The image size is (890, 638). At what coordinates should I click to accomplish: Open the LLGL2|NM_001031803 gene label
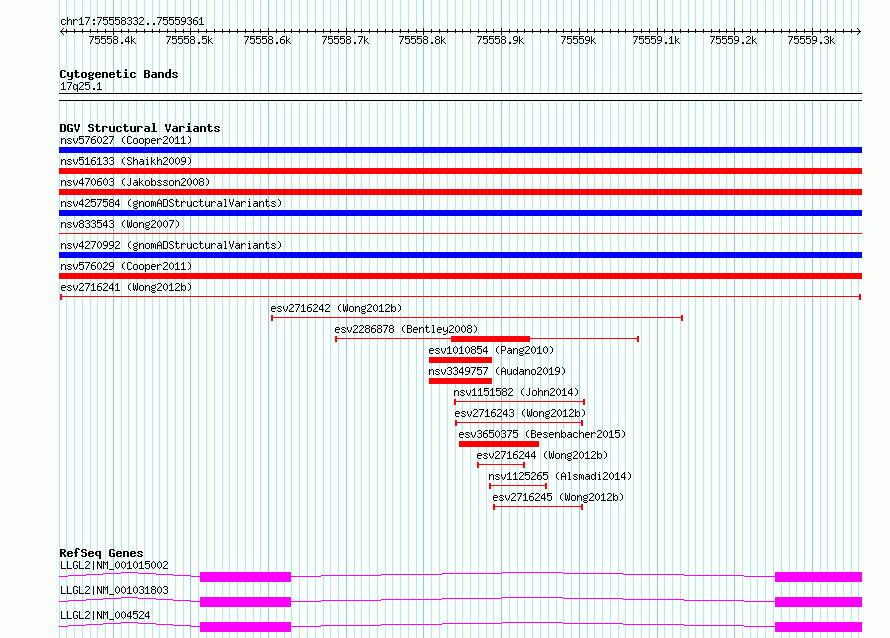[x=114, y=590]
